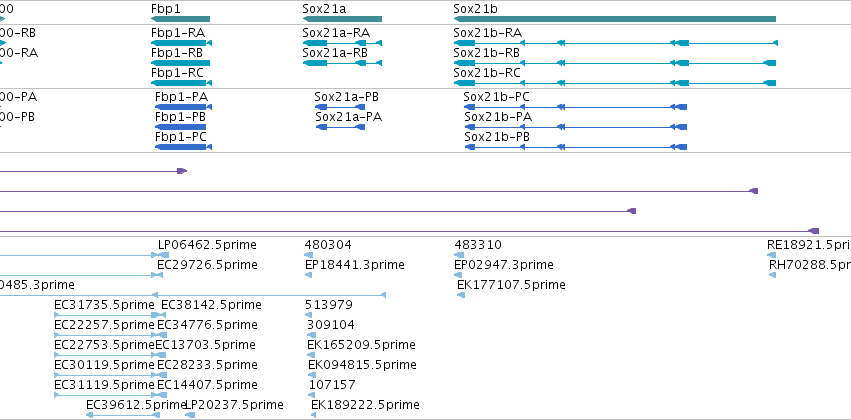Click the Sox21a gene bar
Image resolution: width=851 pixels, height=420 pixels.
[342, 19]
